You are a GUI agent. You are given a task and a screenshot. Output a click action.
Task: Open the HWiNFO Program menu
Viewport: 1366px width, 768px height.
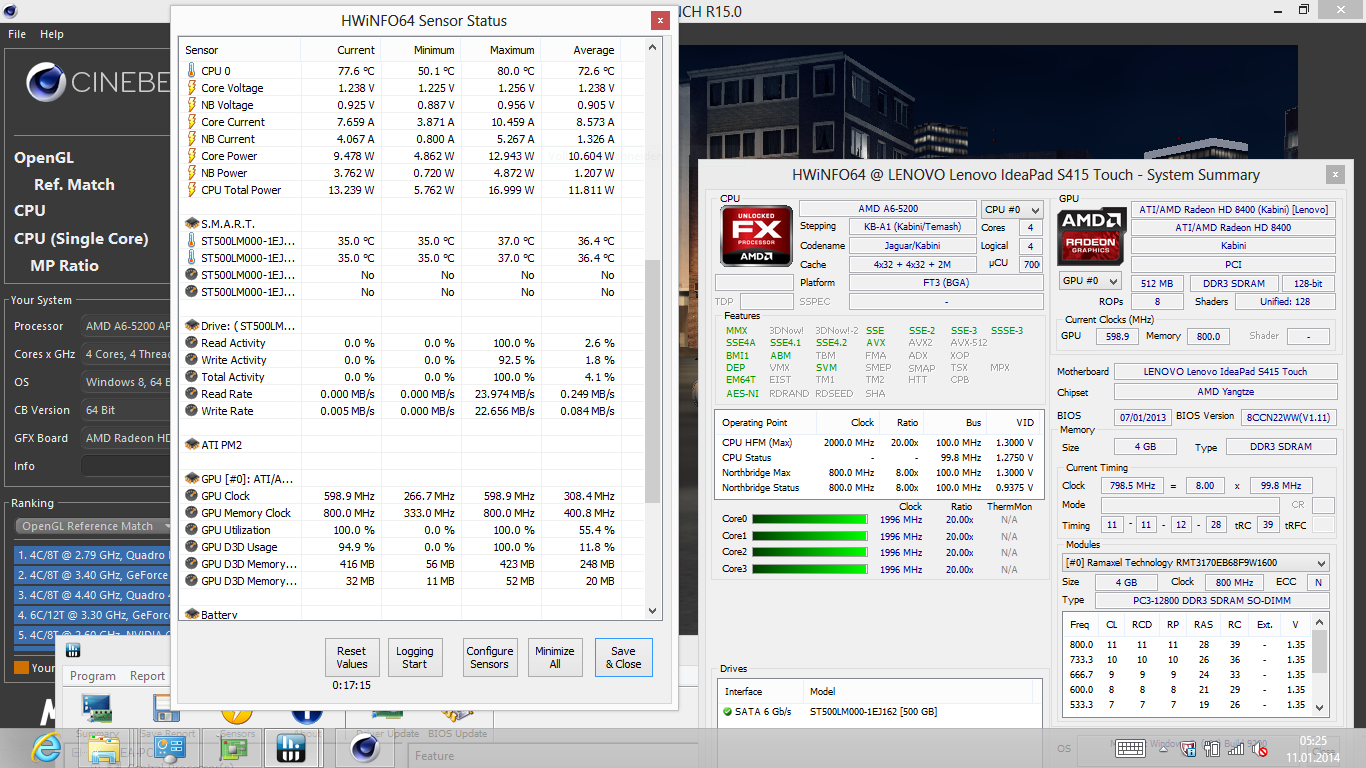click(x=93, y=676)
